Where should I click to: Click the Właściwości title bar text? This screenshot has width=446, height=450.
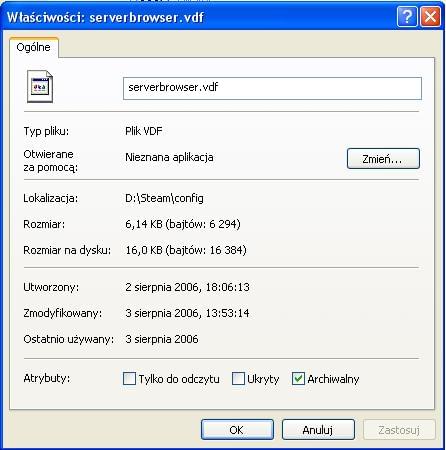[105, 17]
